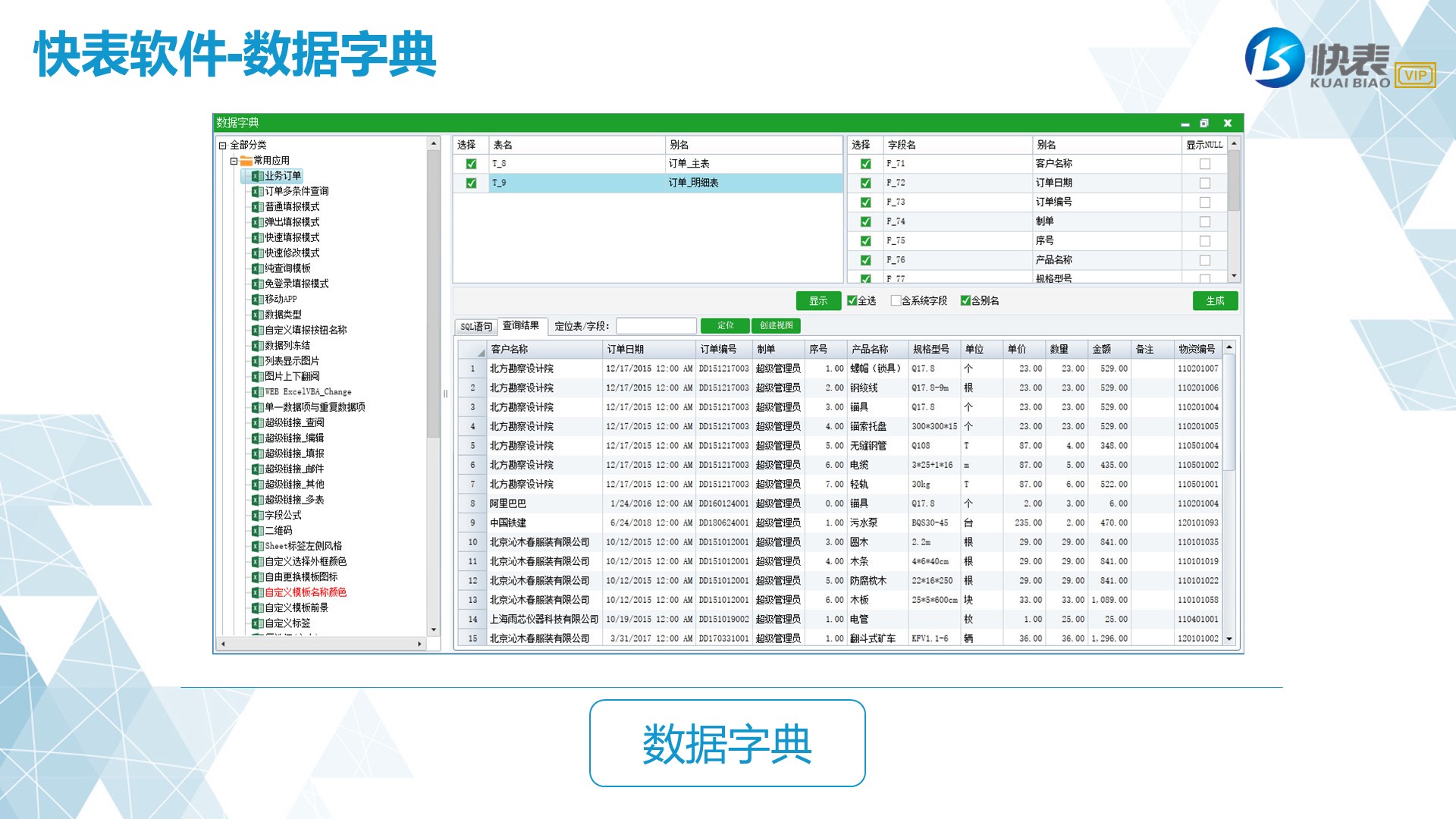
Task: Click the Excel icon beside 移动APP
Action: click(257, 300)
